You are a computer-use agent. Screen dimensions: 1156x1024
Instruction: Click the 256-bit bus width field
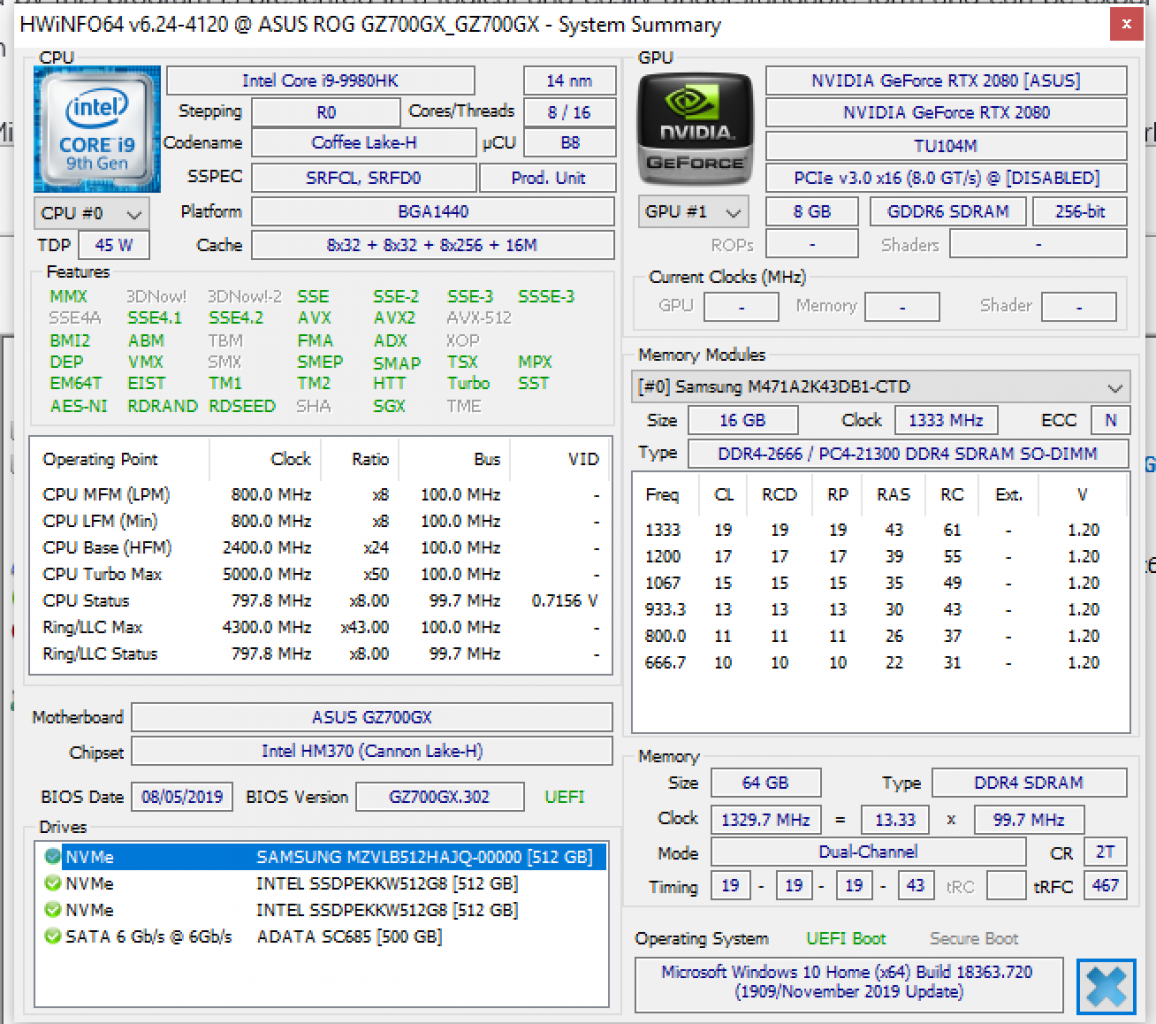[x=1079, y=212]
